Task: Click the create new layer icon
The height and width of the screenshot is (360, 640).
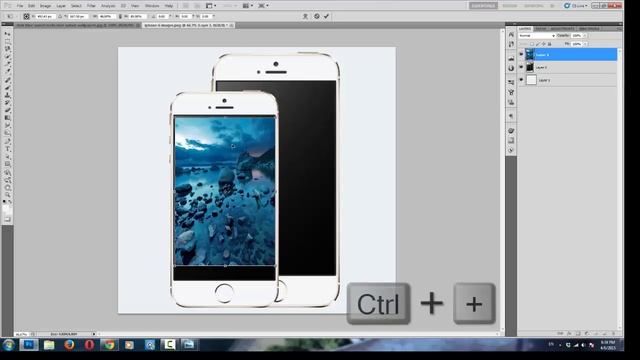Action: 604,333
